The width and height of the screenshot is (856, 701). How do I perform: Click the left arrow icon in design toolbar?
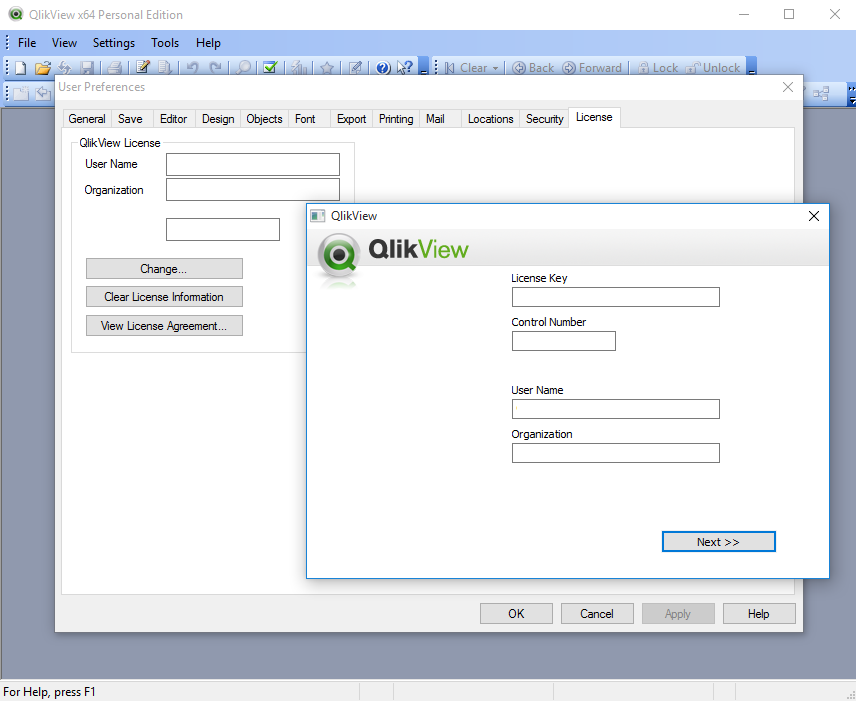coord(43,94)
